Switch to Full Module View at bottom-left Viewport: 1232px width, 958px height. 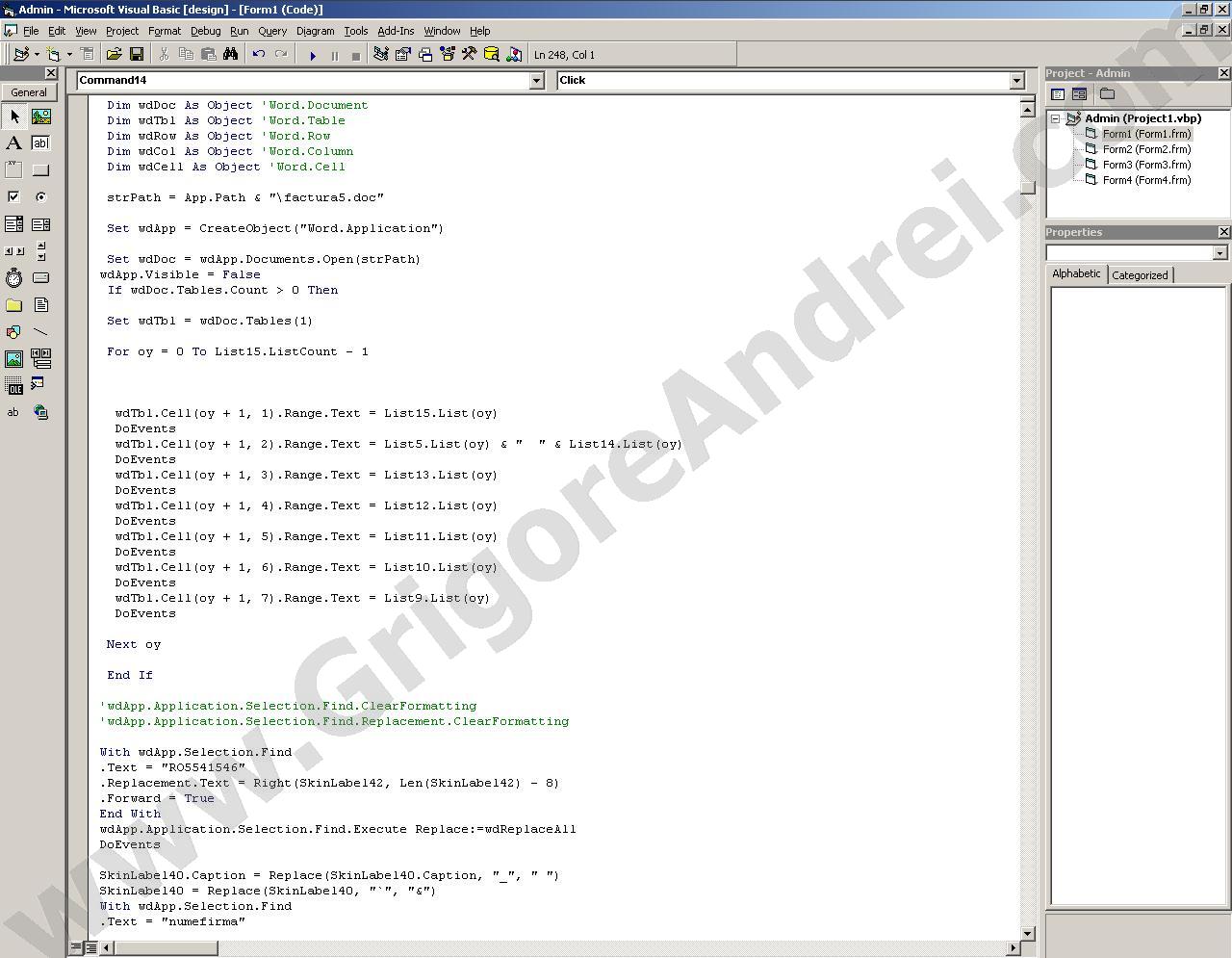(x=90, y=947)
